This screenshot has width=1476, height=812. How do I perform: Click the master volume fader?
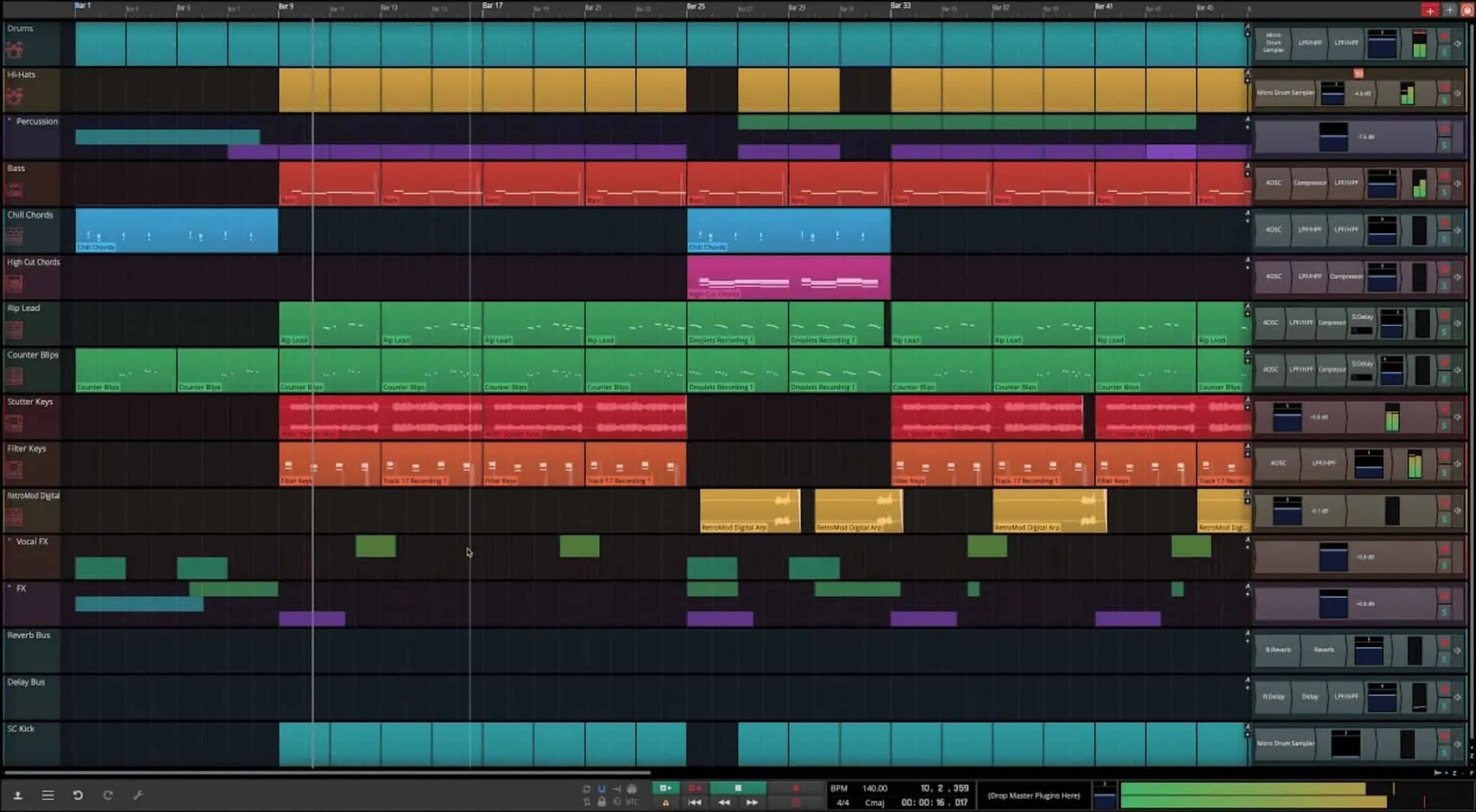pyautogui.click(x=1104, y=796)
